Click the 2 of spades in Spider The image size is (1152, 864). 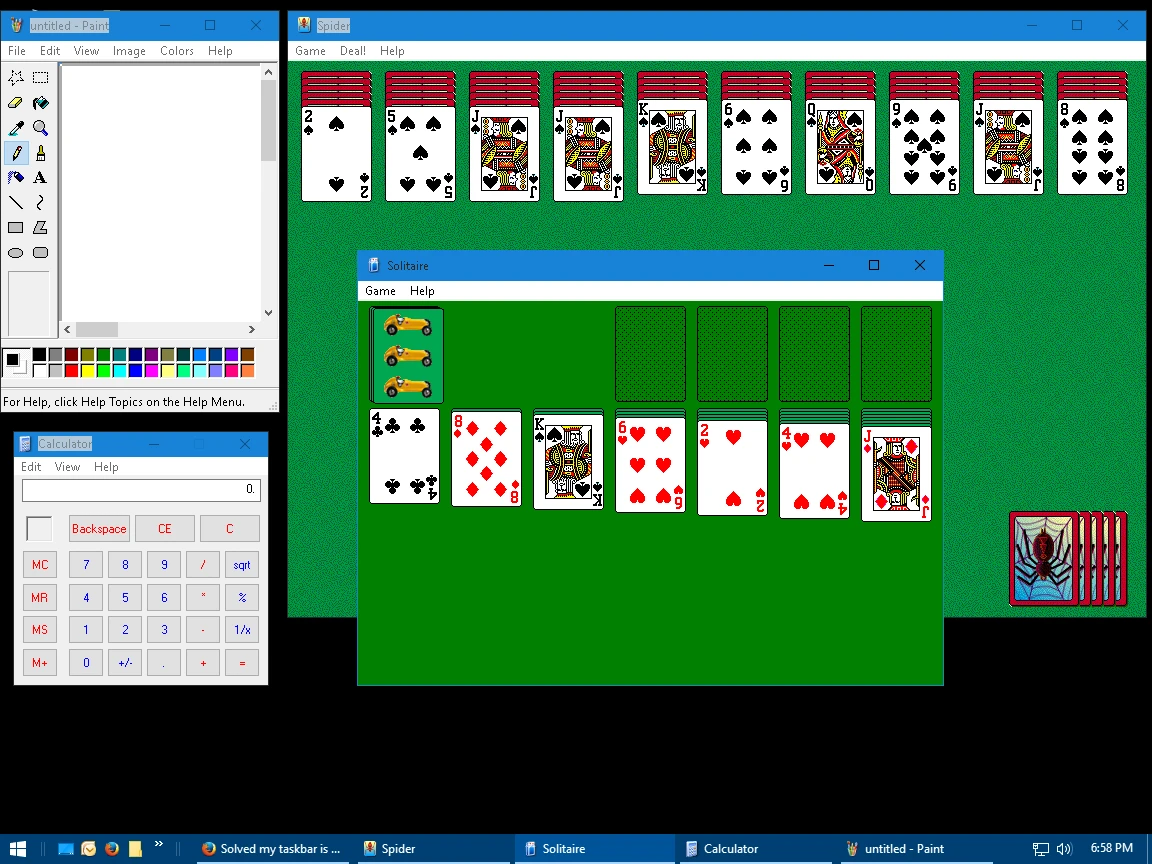336,154
